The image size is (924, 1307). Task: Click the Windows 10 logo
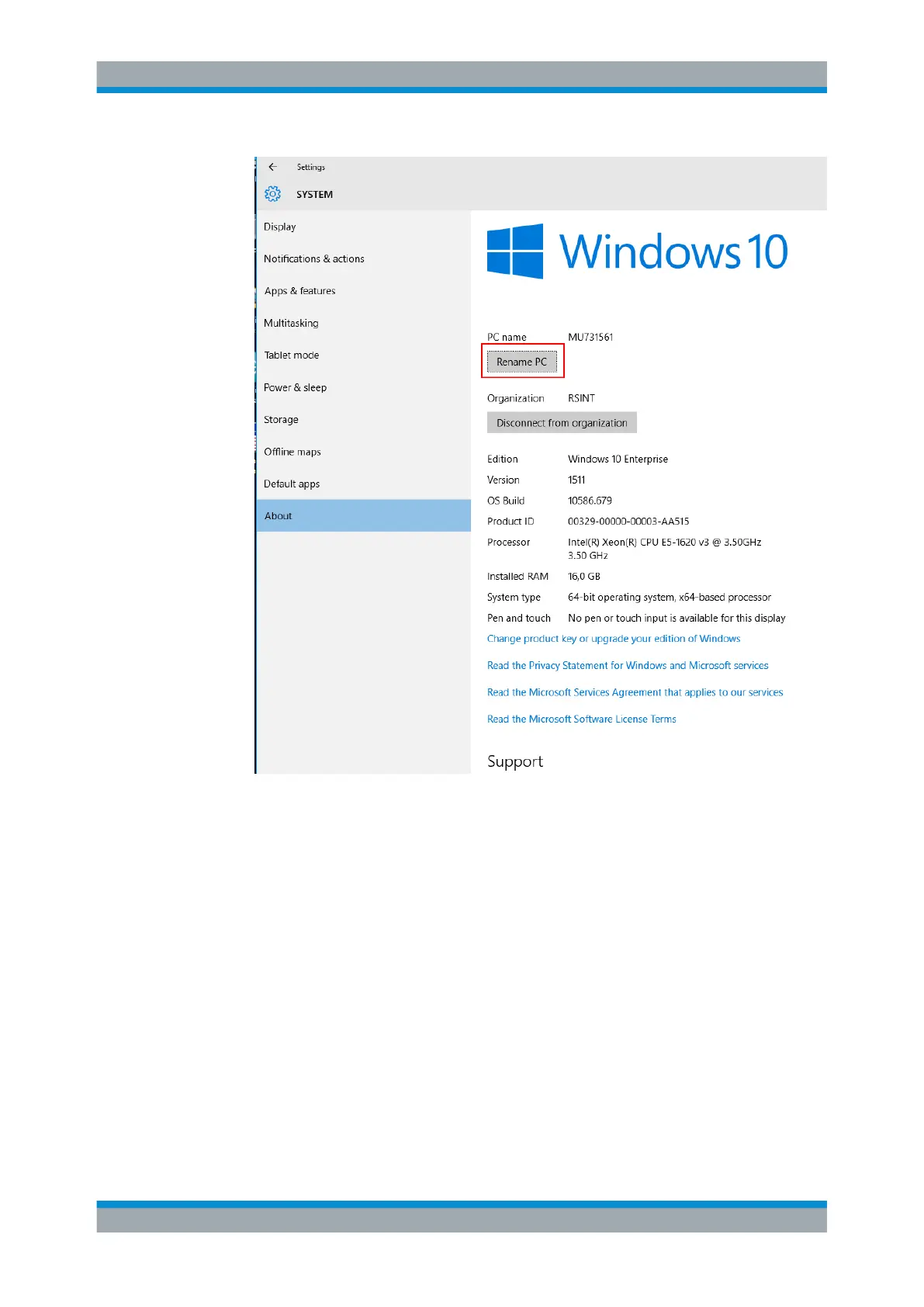pos(638,251)
